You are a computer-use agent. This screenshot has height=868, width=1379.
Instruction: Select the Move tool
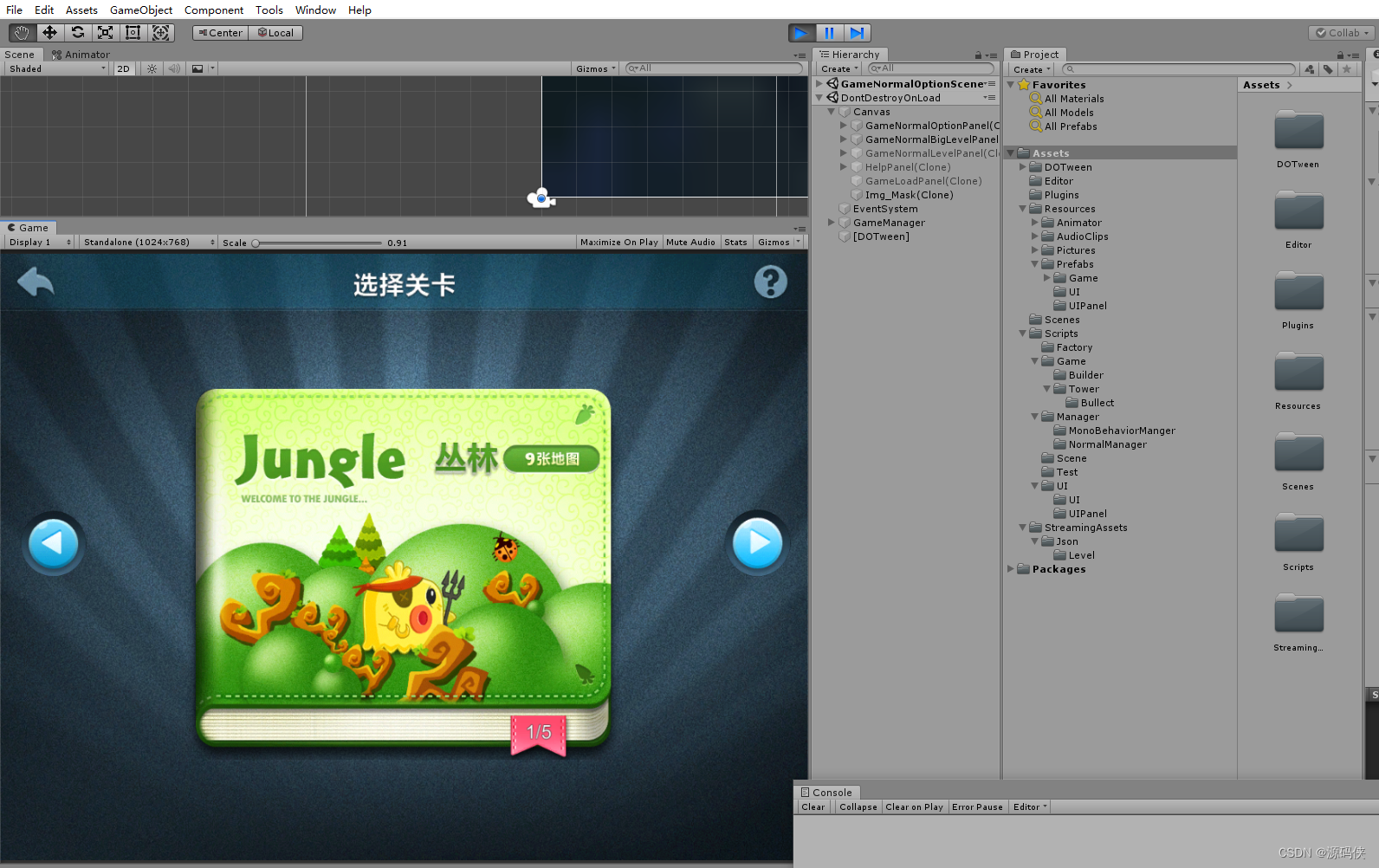pyautogui.click(x=49, y=33)
